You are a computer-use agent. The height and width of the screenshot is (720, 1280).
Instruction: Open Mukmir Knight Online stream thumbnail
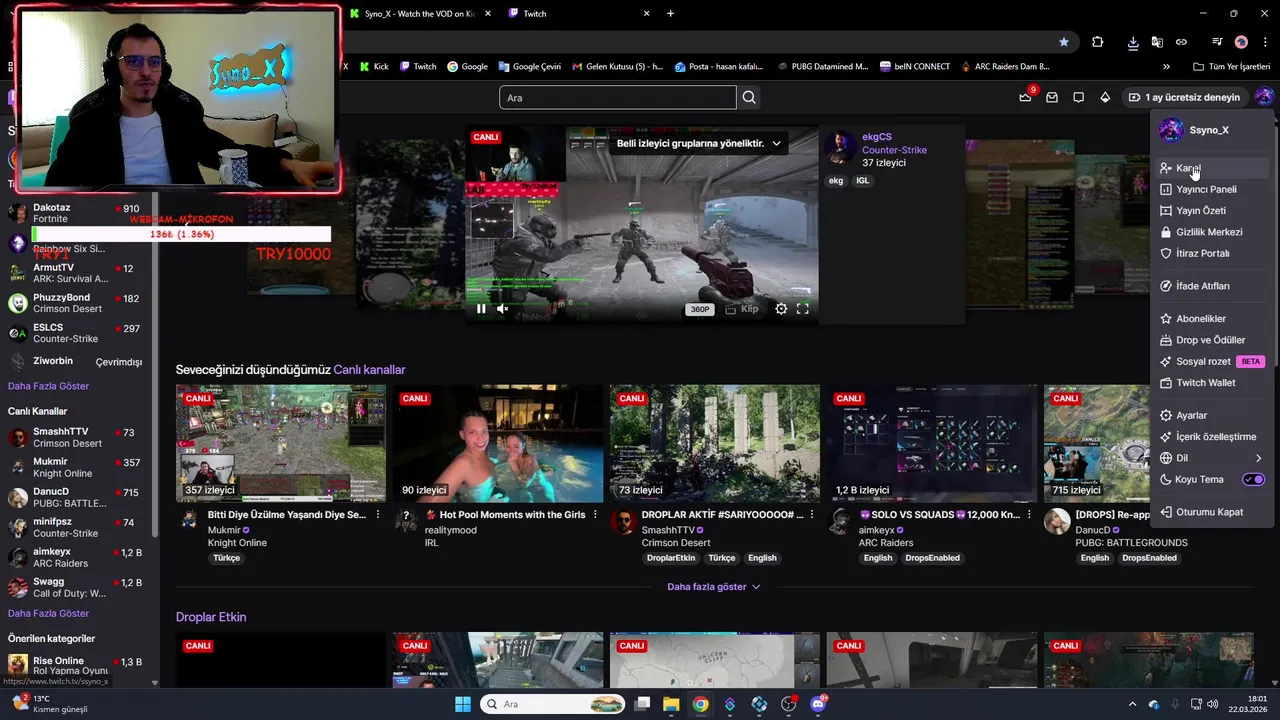tap(281, 443)
